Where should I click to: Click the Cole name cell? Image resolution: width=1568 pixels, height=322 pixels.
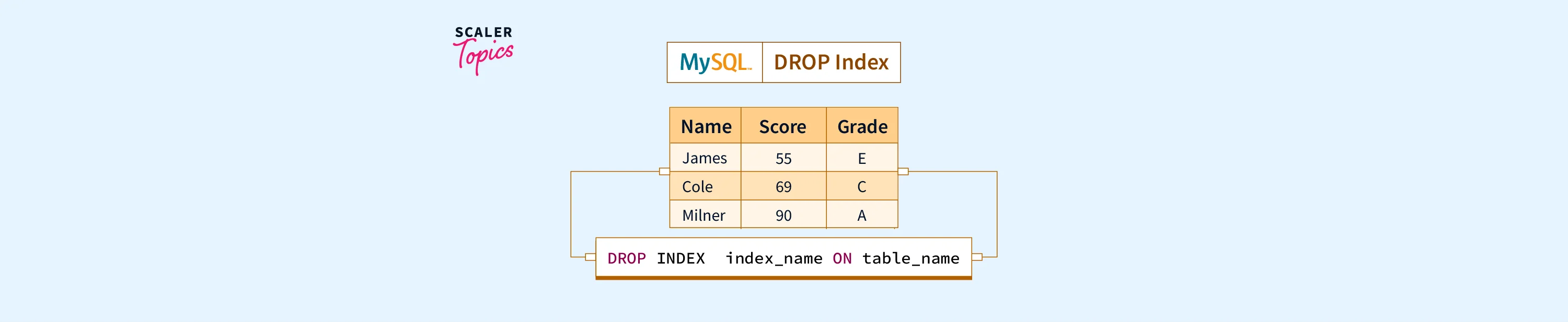698,186
